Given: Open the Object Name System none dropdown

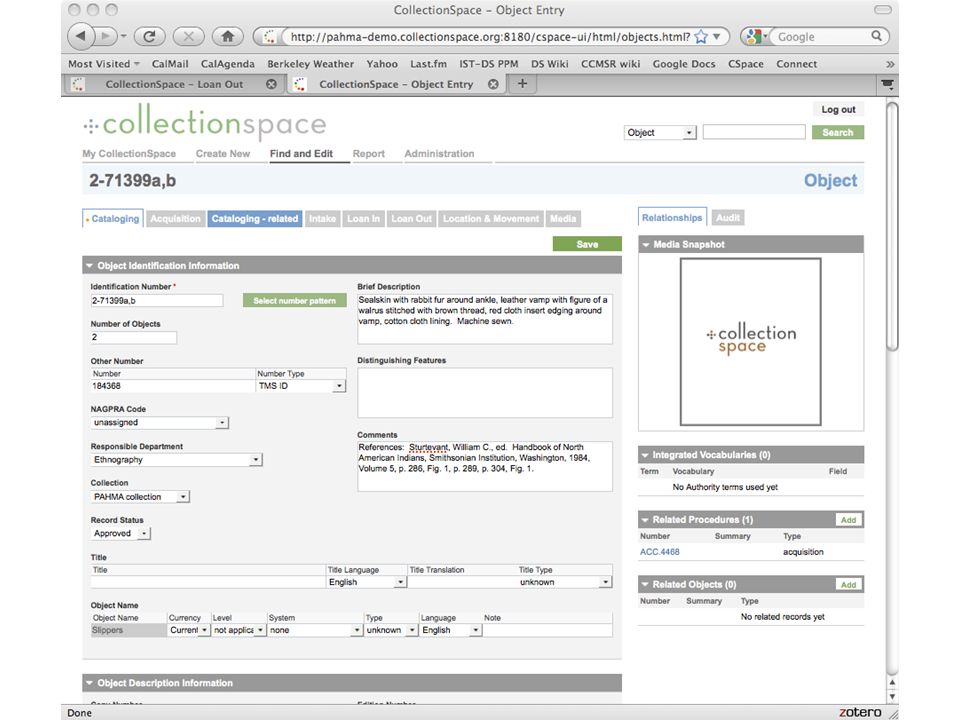Looking at the screenshot, I should (x=315, y=630).
